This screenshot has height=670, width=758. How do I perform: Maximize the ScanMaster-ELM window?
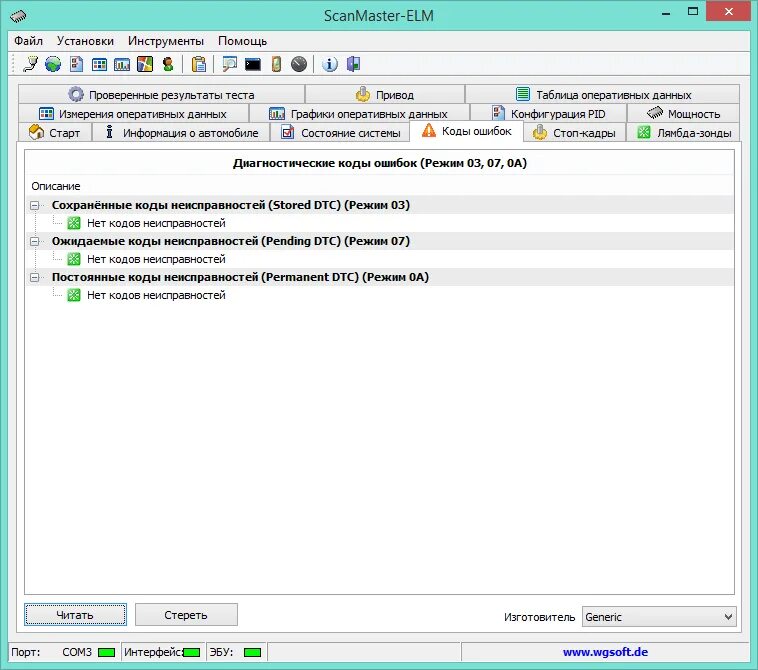pos(693,12)
